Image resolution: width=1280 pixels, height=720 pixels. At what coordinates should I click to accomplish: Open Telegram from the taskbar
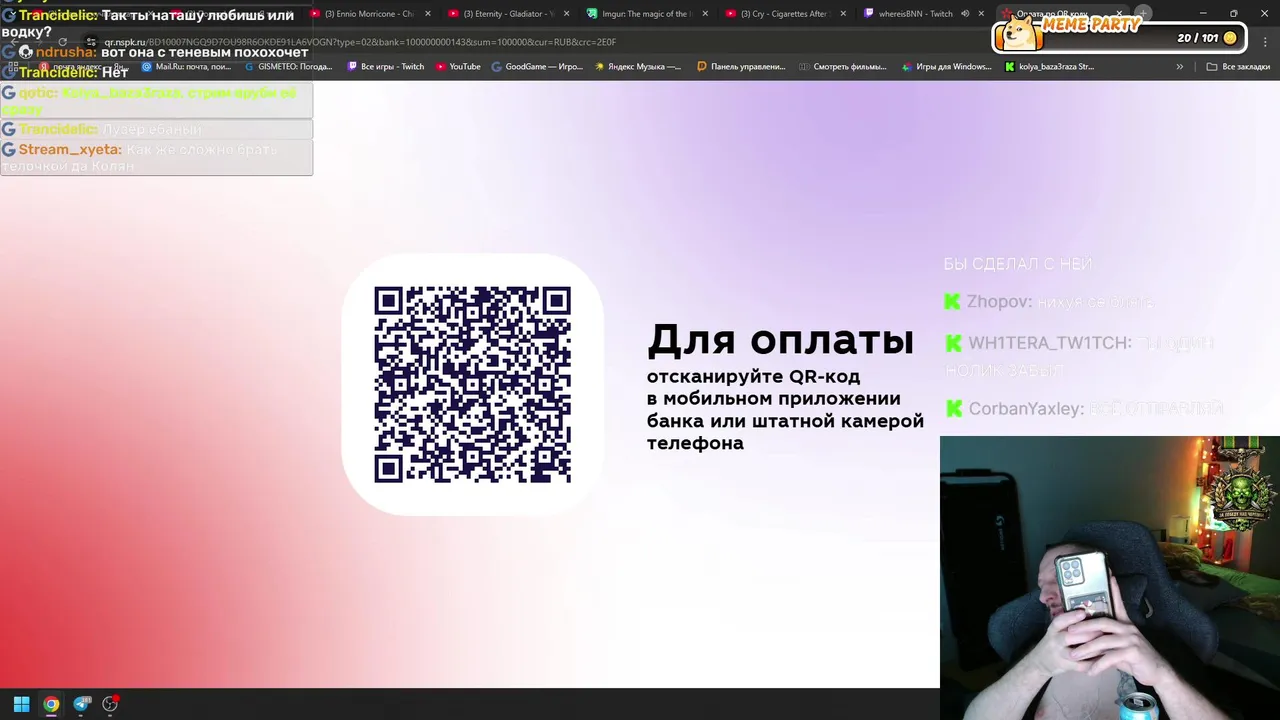(82, 704)
